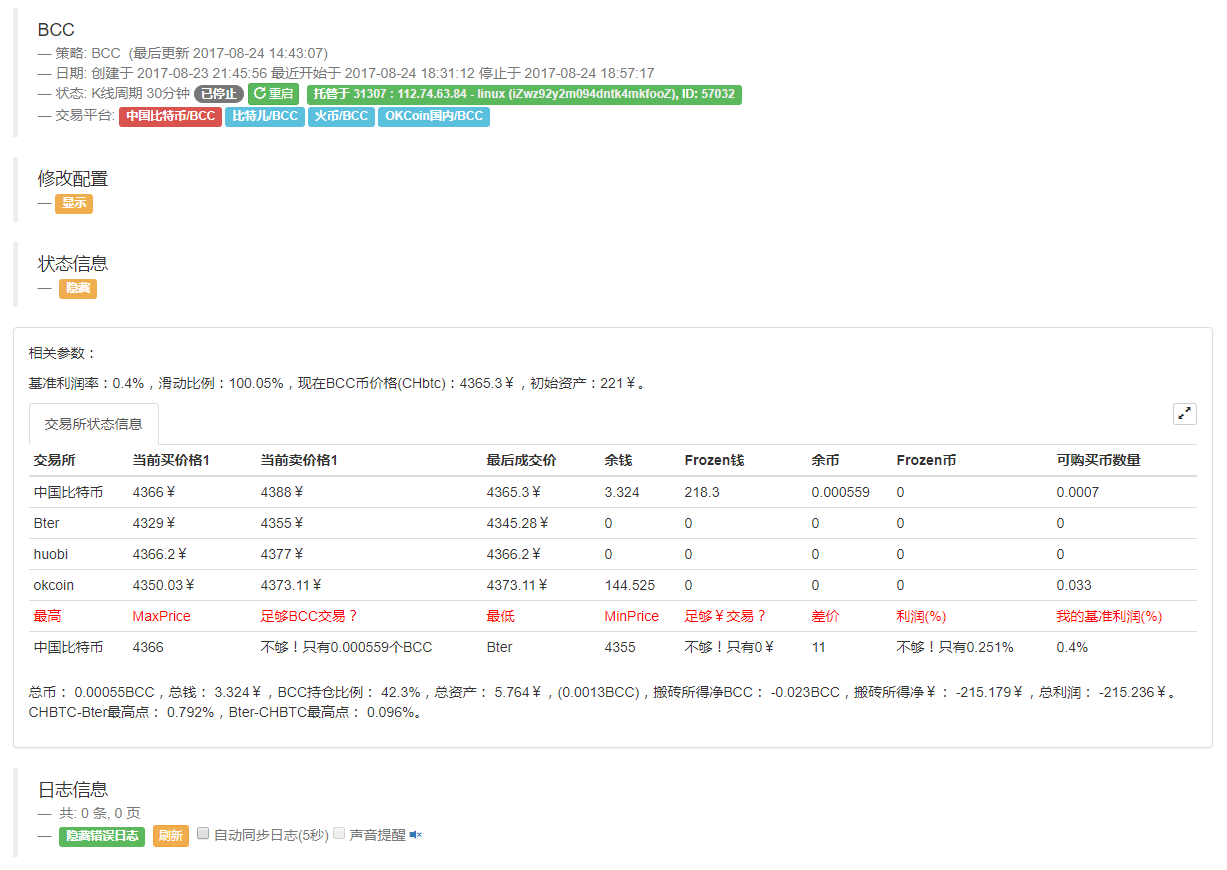The image size is (1227, 870).
Task: Click the 144.525 okcoin balance cell
Action: [x=629, y=585]
